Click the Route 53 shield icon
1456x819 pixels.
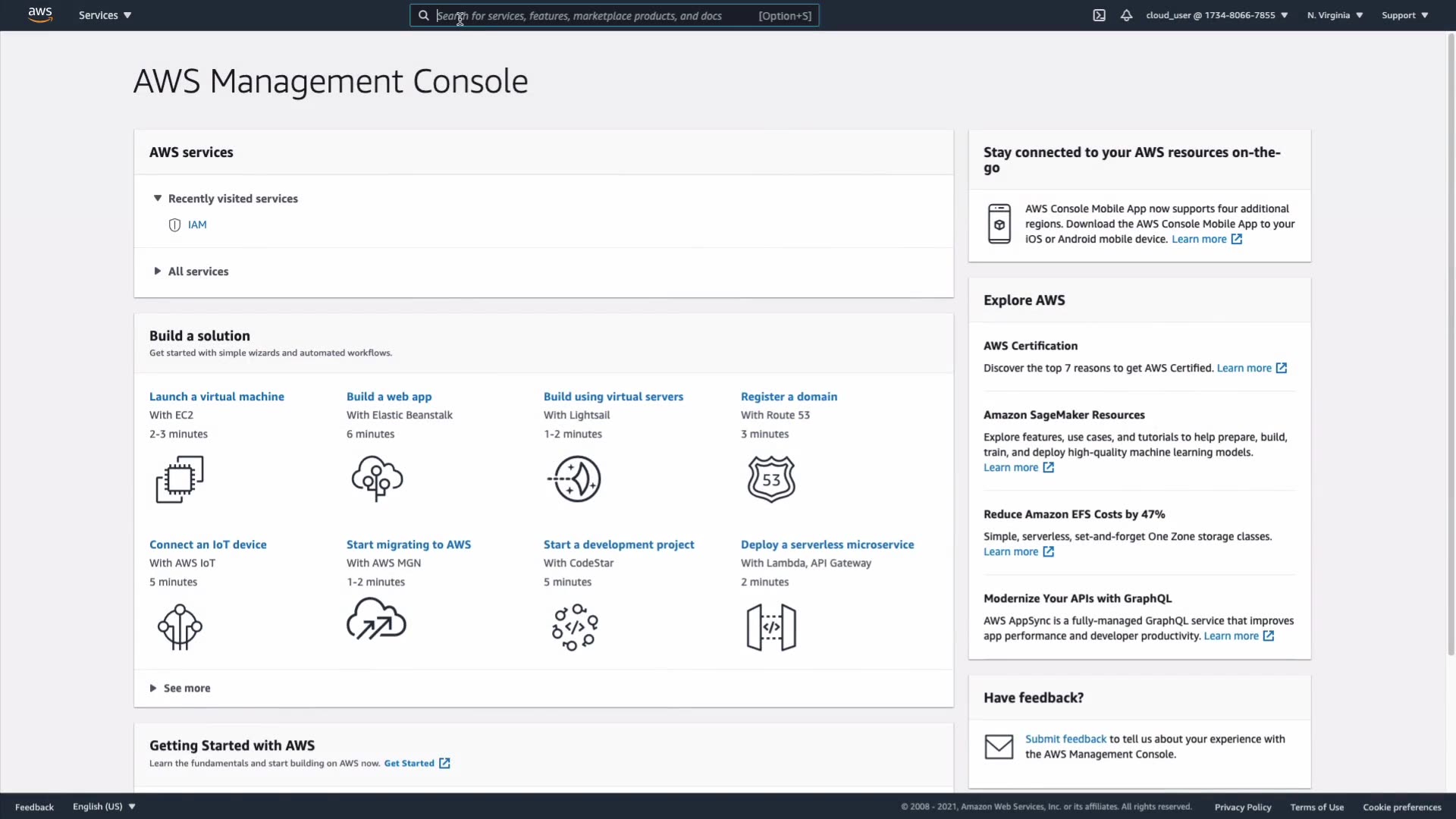(x=771, y=479)
